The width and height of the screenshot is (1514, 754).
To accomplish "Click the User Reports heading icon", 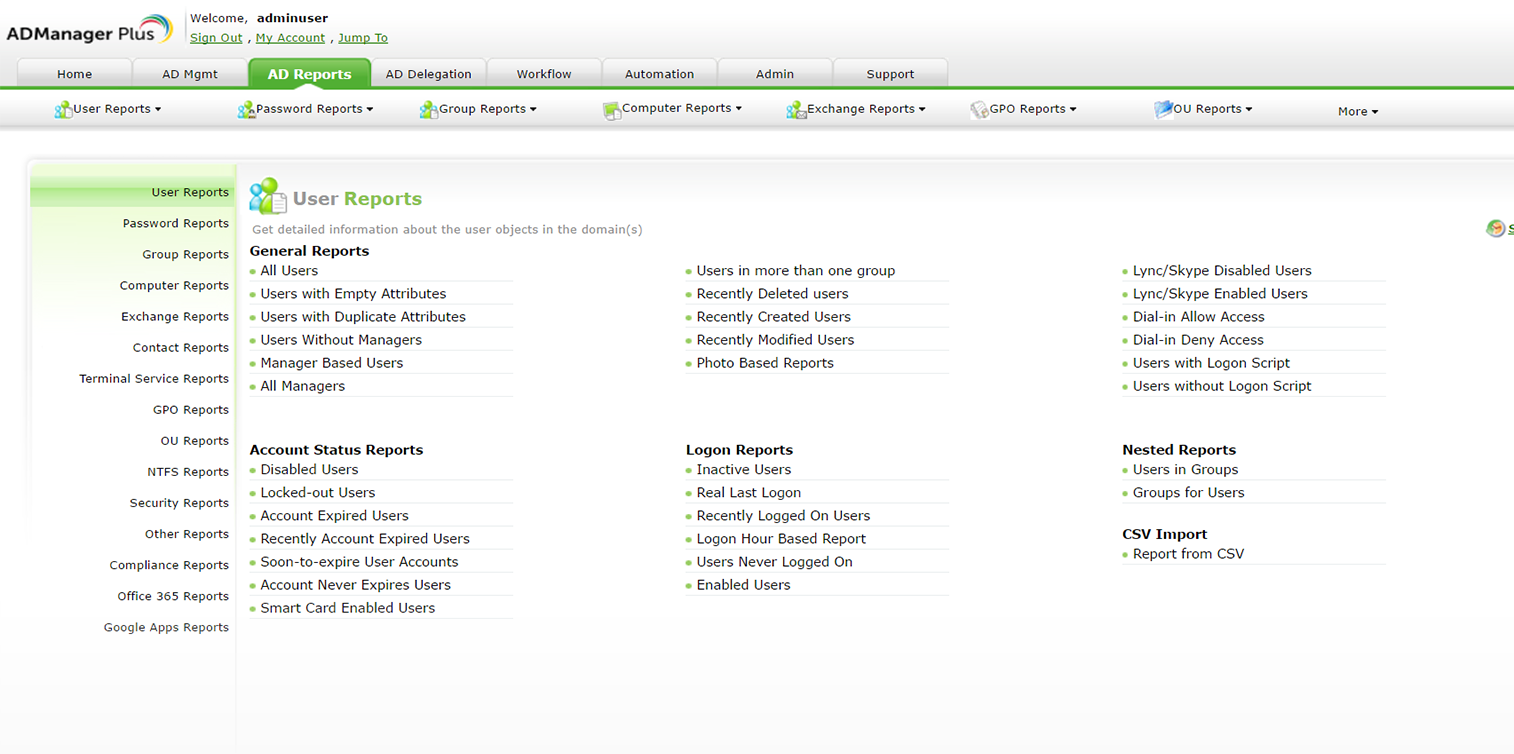I will 268,196.
